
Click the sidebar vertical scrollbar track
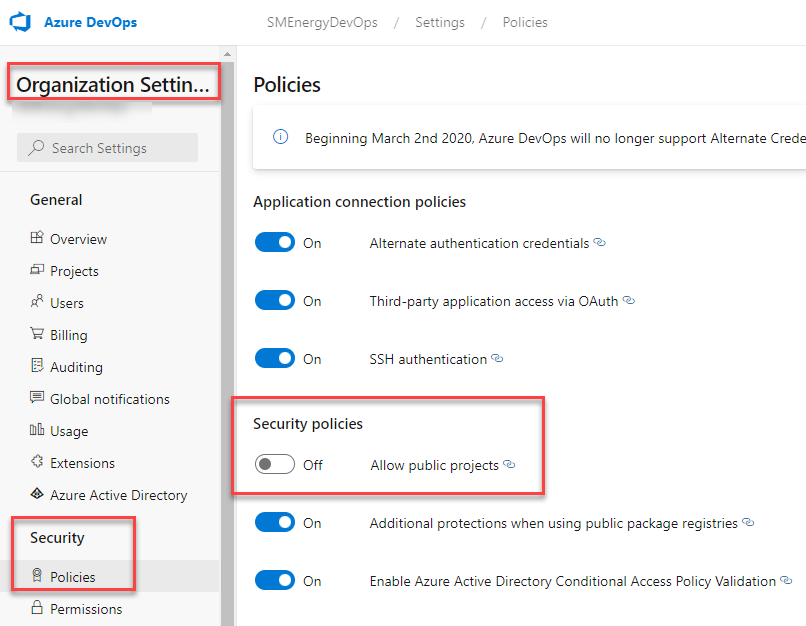coord(227,343)
